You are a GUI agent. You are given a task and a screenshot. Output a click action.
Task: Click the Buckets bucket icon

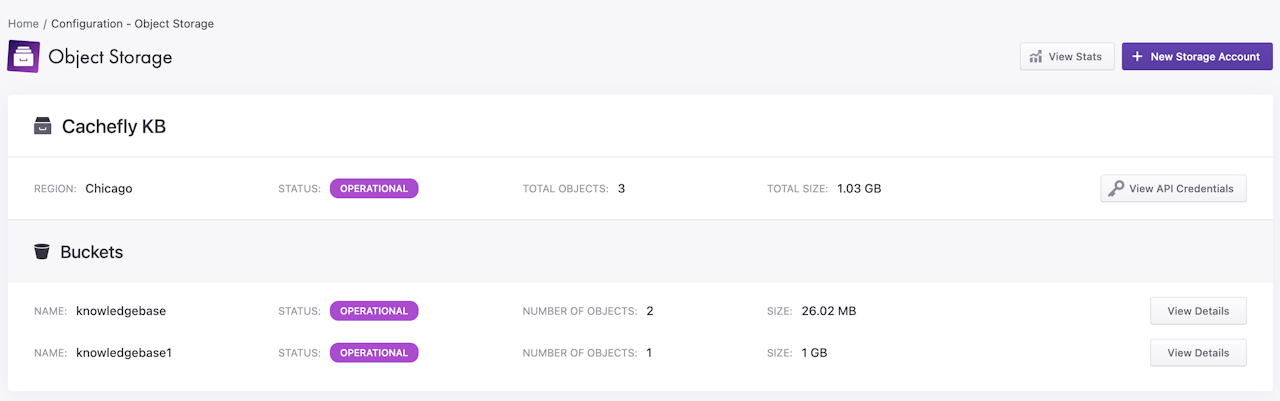pyautogui.click(x=42, y=252)
